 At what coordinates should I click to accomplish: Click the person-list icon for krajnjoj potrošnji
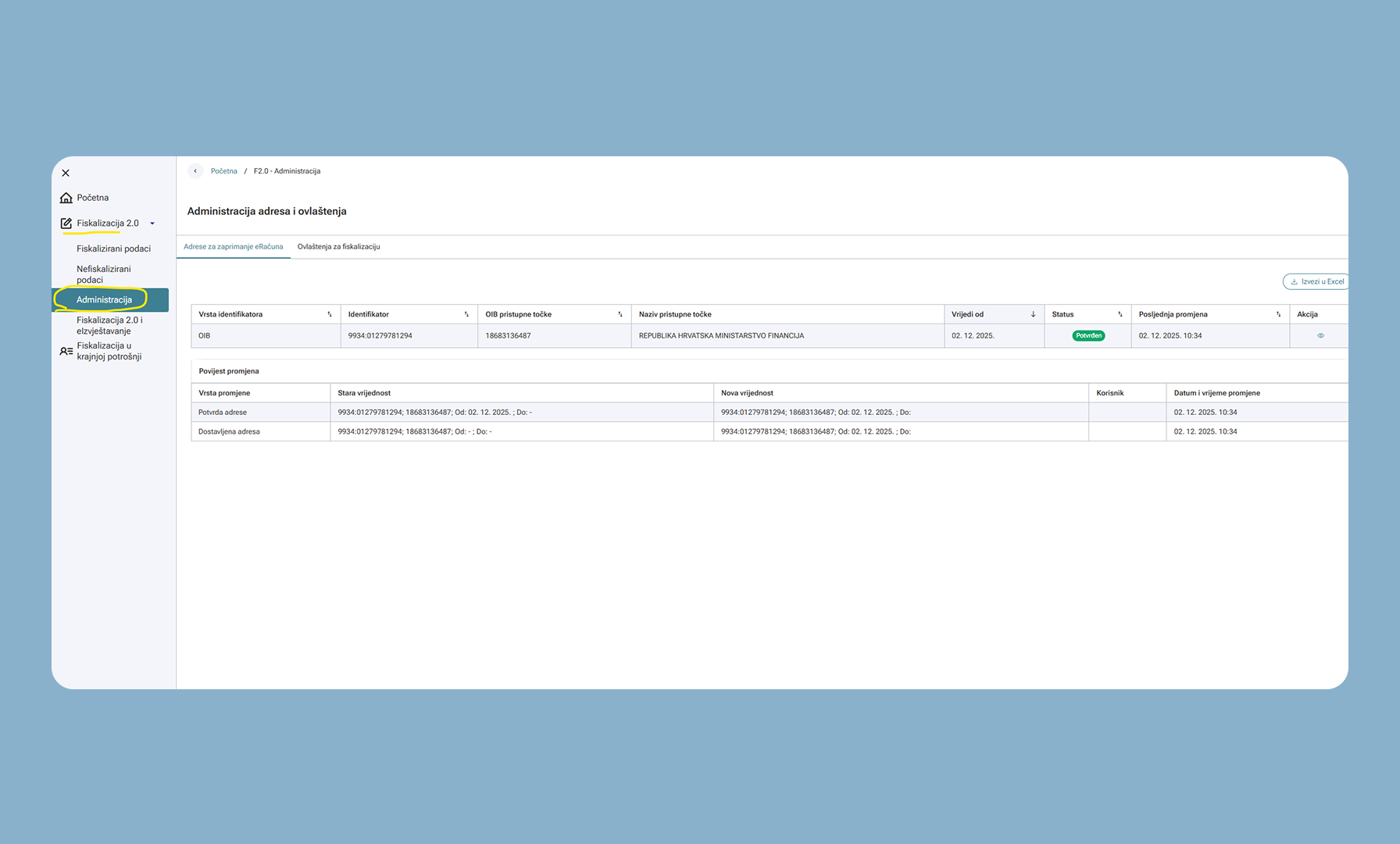[66, 352]
